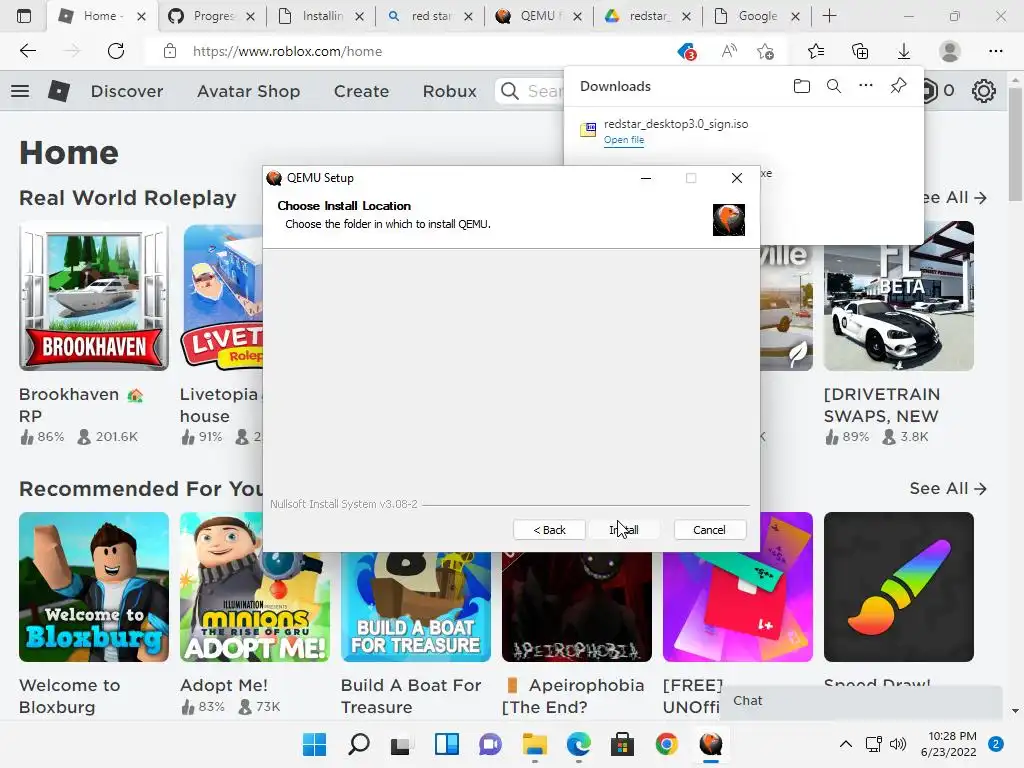Open the Downloads toolbar button

tap(904, 51)
